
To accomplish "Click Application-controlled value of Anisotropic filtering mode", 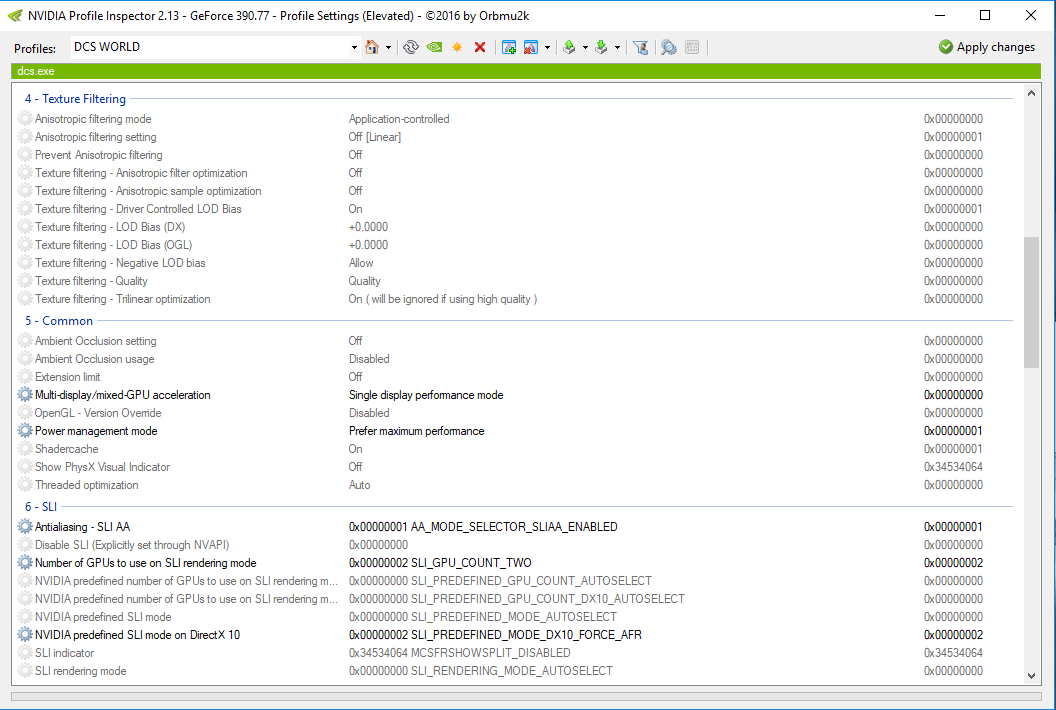I will (x=399, y=119).
